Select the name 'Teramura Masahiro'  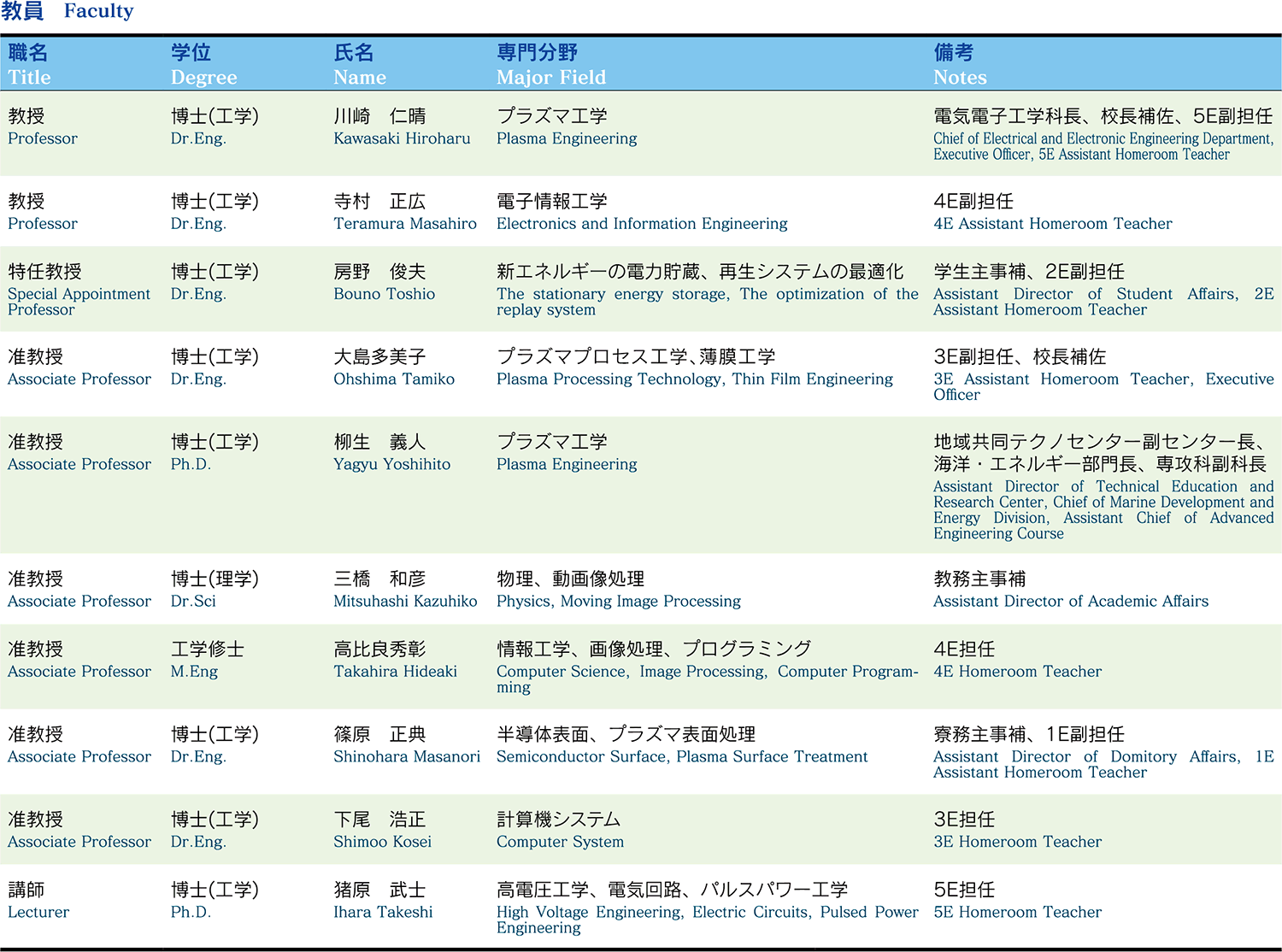coord(405,224)
